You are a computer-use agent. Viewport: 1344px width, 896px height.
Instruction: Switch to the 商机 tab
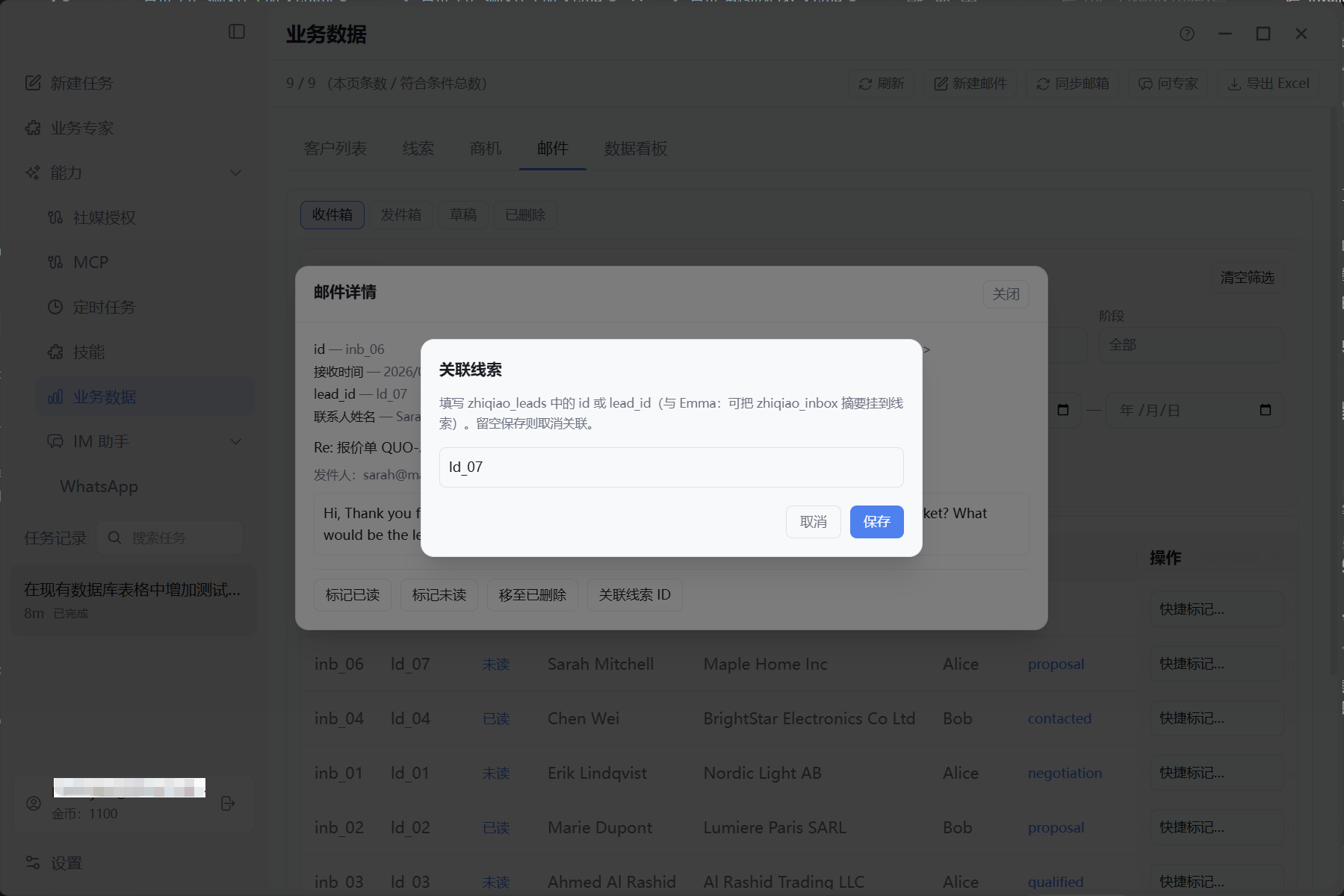click(486, 149)
